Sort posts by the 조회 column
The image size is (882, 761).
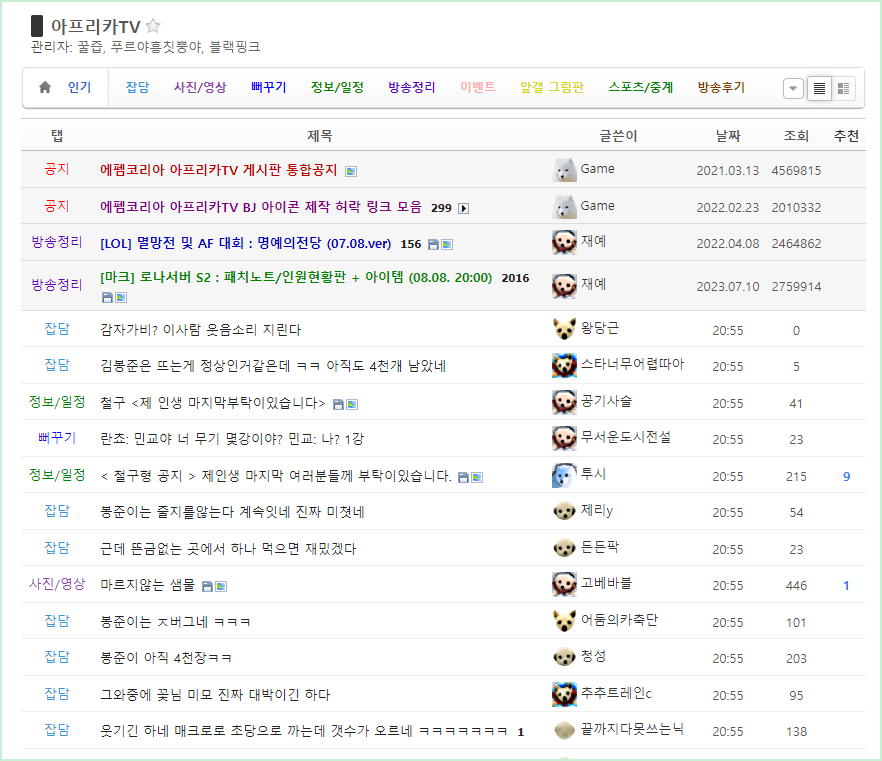pyautogui.click(x=796, y=133)
